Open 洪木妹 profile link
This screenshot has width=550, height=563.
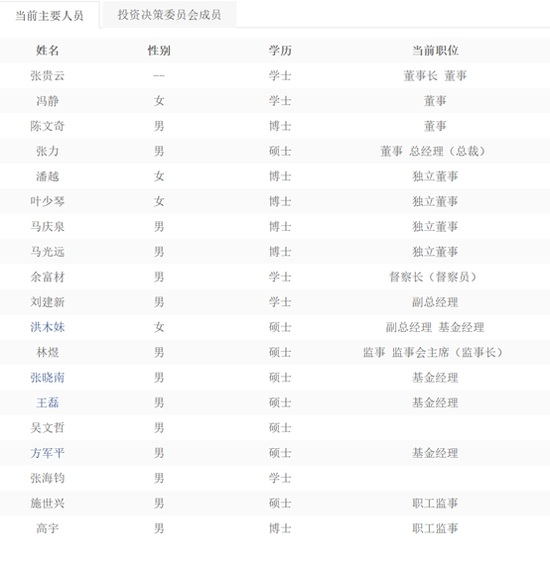tap(47, 327)
